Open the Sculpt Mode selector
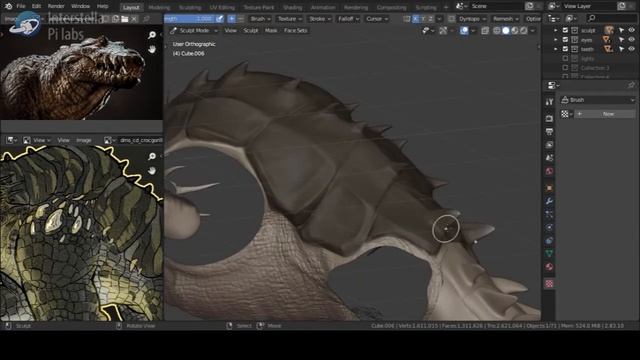The image size is (640, 360). 194,31
